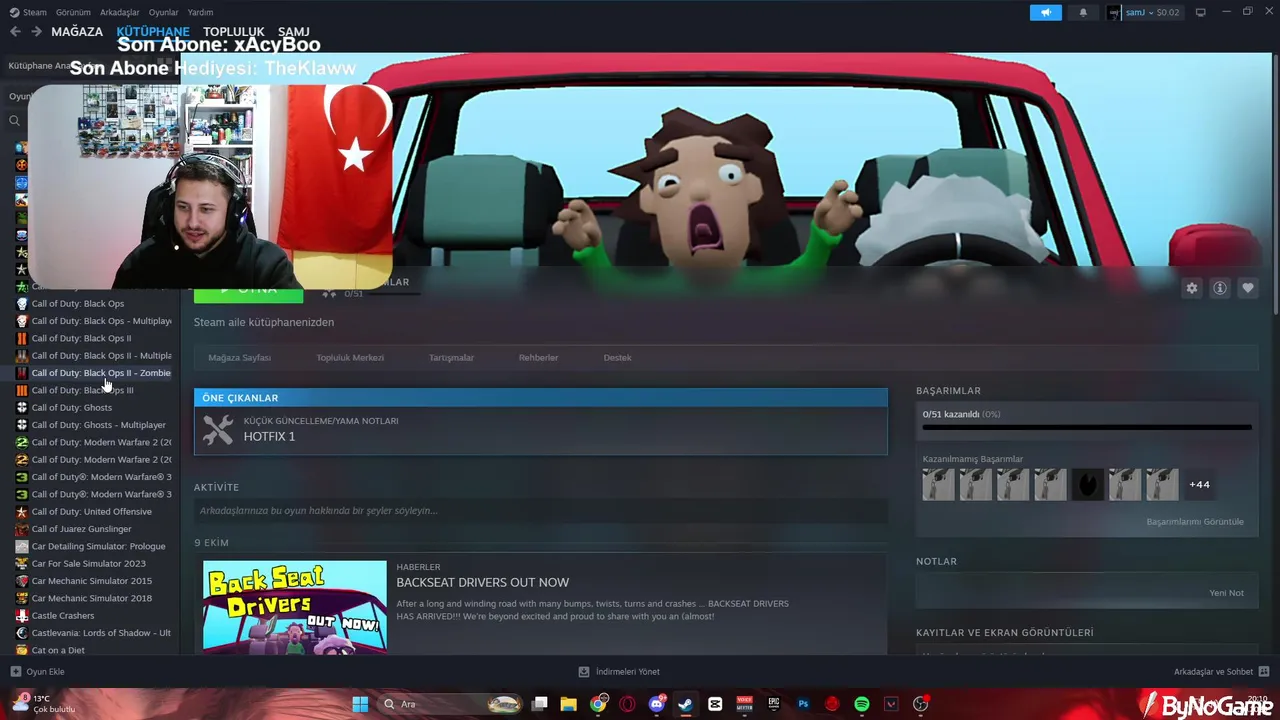Screen dimensions: 1280x720
Task: Add game to favorites heart icon
Action: click(1247, 288)
